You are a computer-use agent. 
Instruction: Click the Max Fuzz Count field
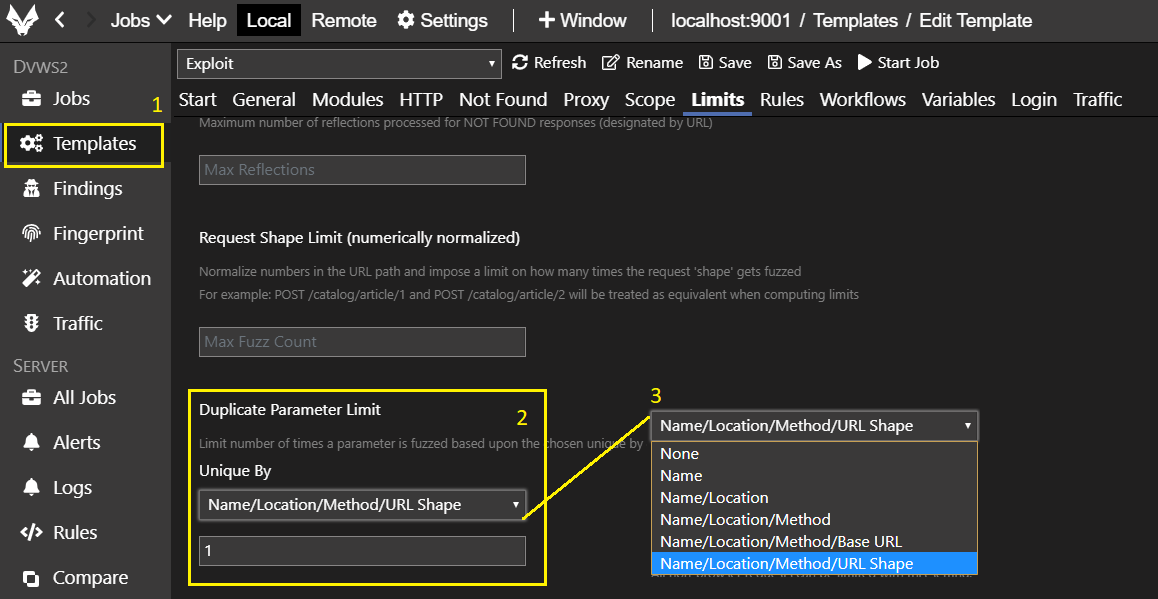point(362,342)
